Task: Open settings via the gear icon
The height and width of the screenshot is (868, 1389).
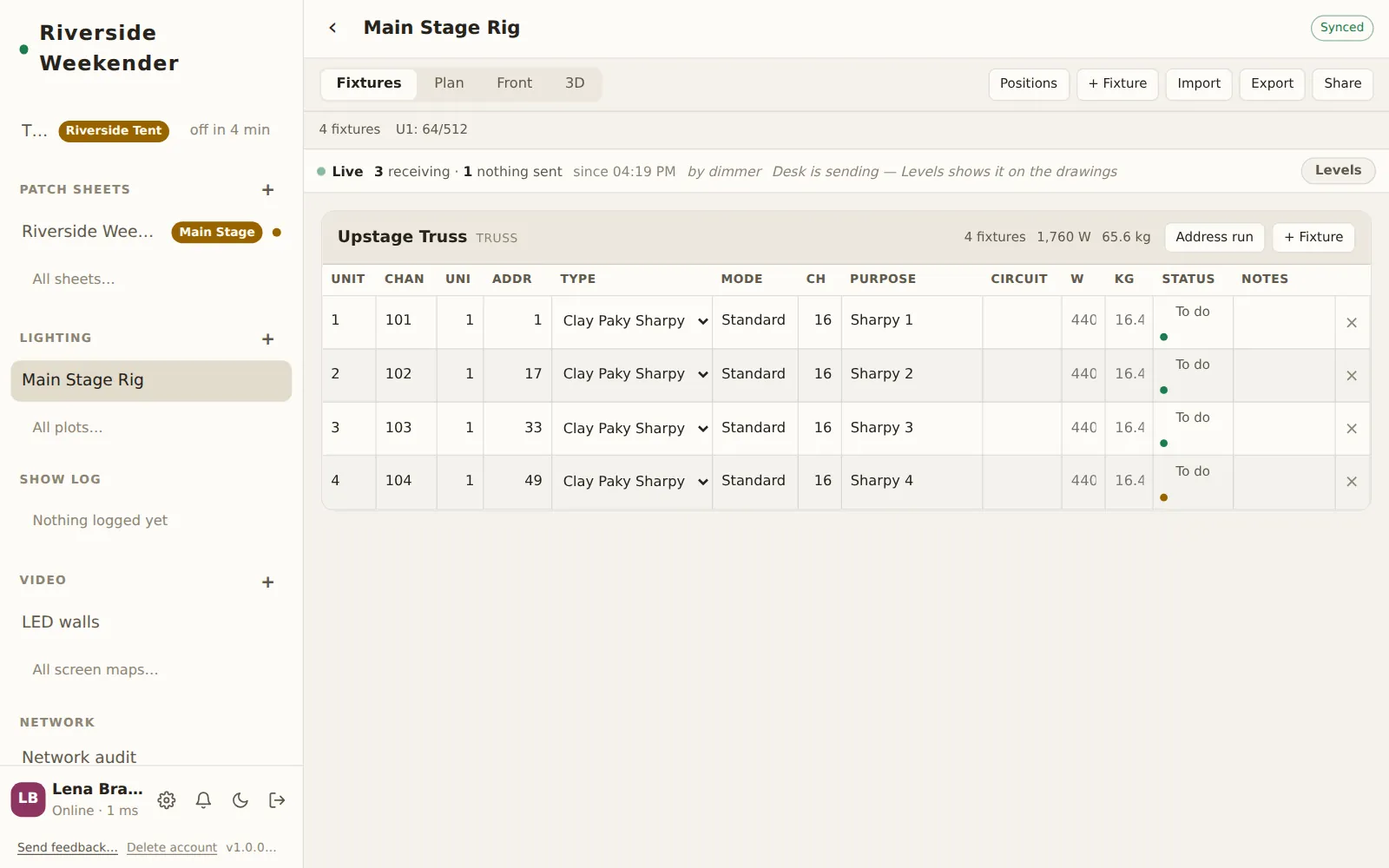Action: (167, 800)
